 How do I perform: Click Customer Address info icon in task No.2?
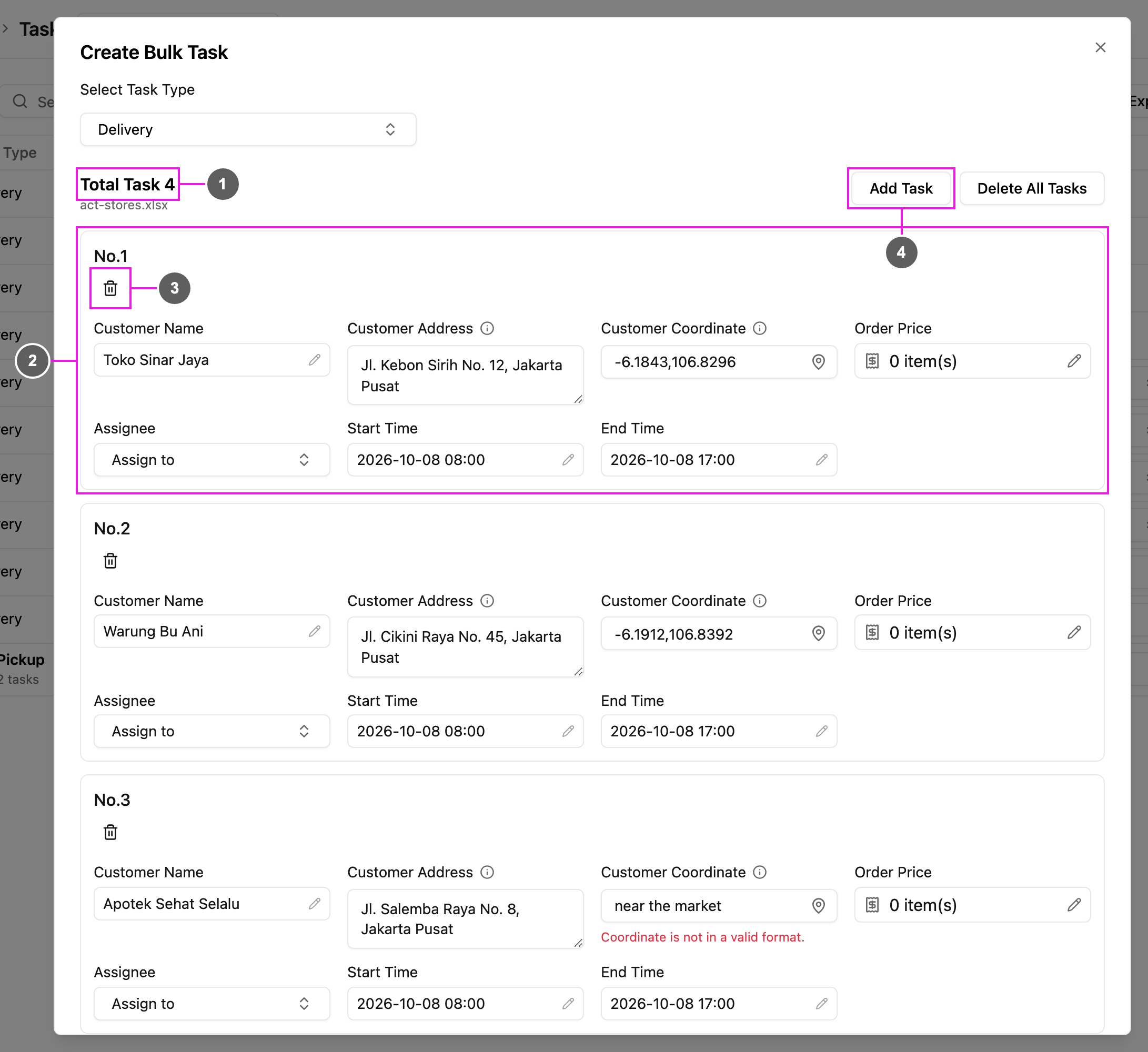pos(487,601)
